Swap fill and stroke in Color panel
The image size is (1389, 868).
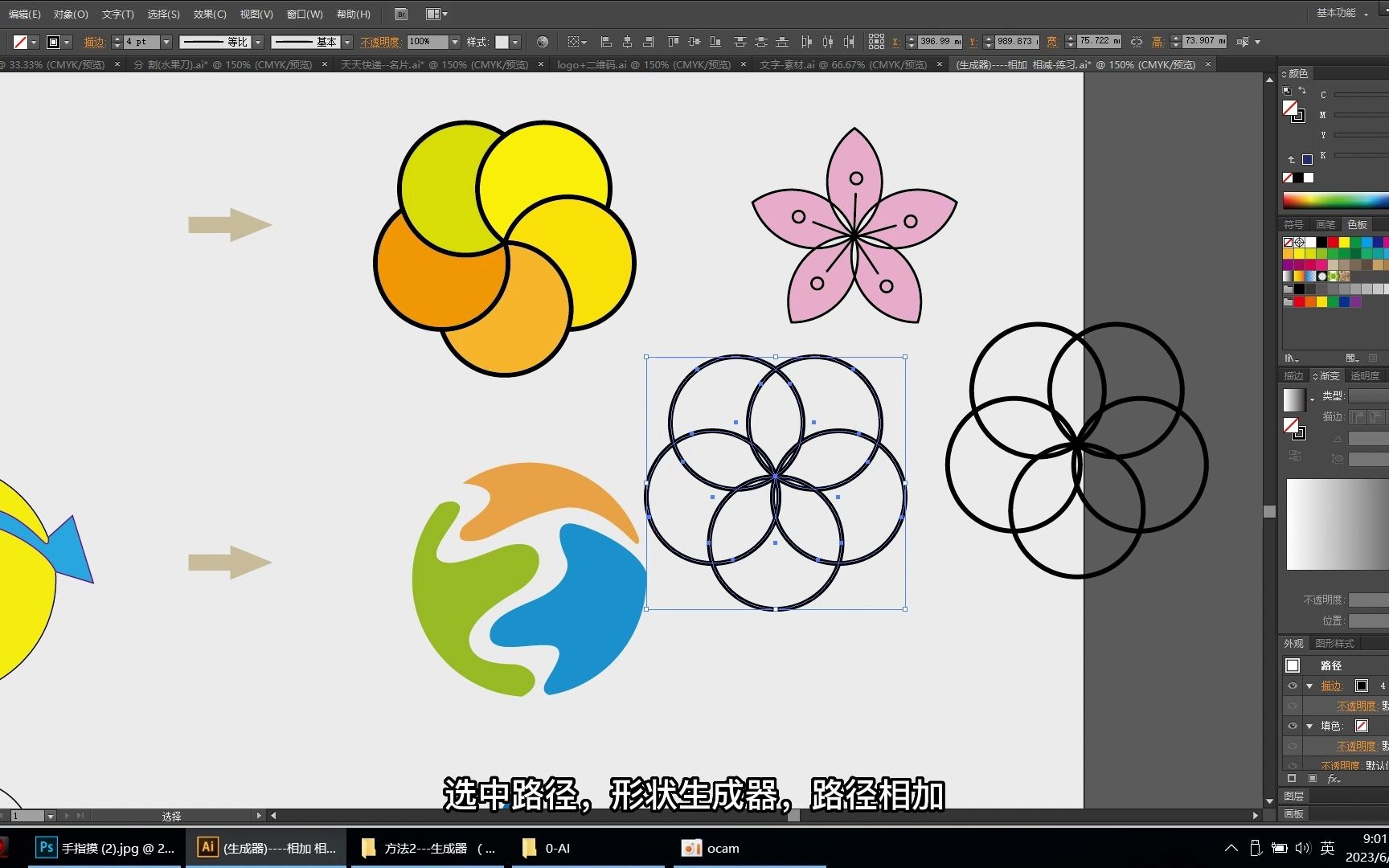click(1302, 91)
